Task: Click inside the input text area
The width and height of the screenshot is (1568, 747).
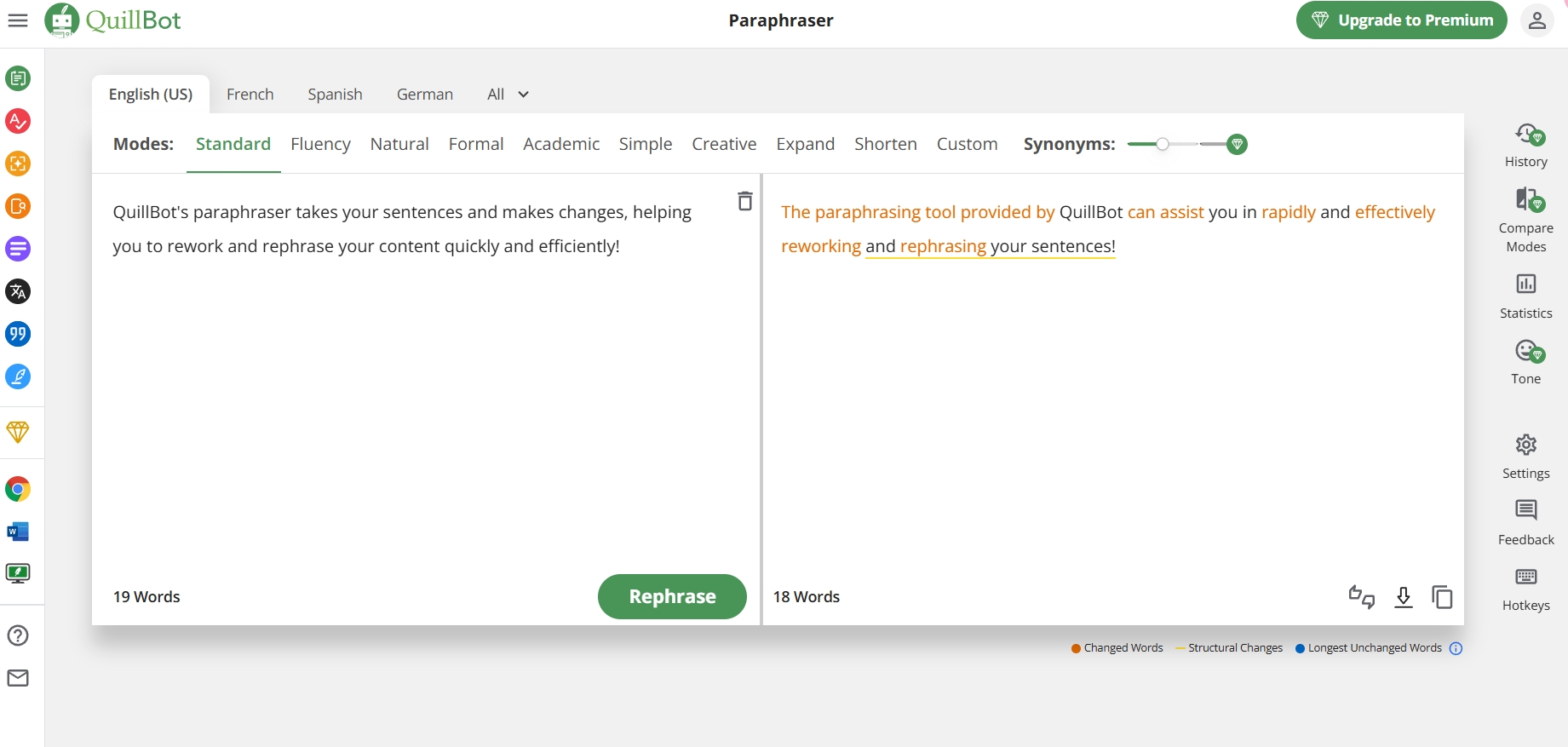Action: pyautogui.click(x=417, y=375)
